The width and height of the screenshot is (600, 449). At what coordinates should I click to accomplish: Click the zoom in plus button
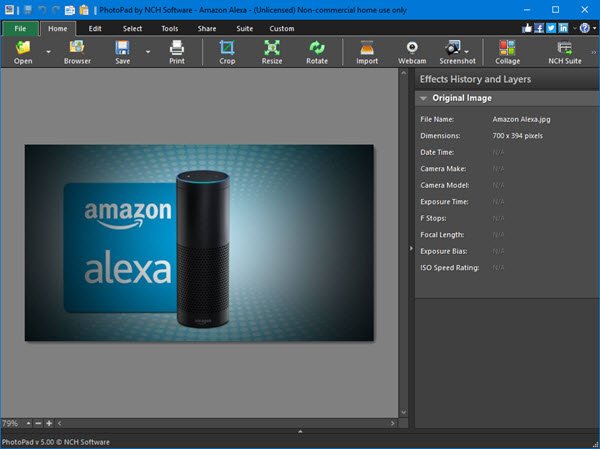coord(49,424)
